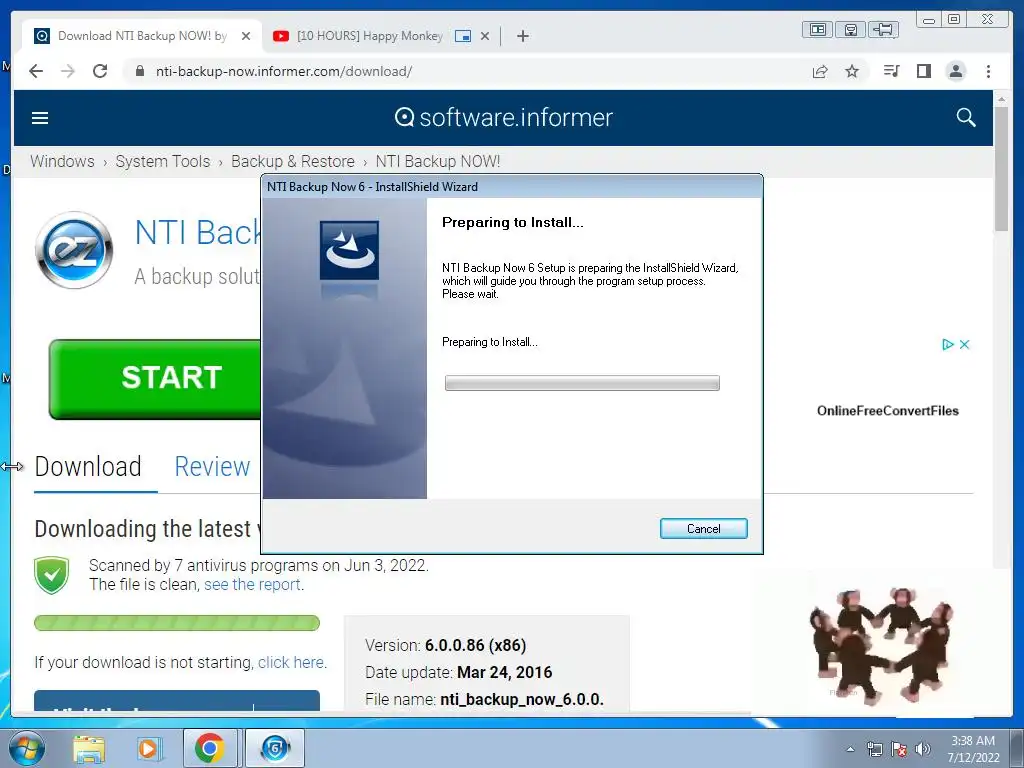Close the ad with the X

click(x=965, y=344)
